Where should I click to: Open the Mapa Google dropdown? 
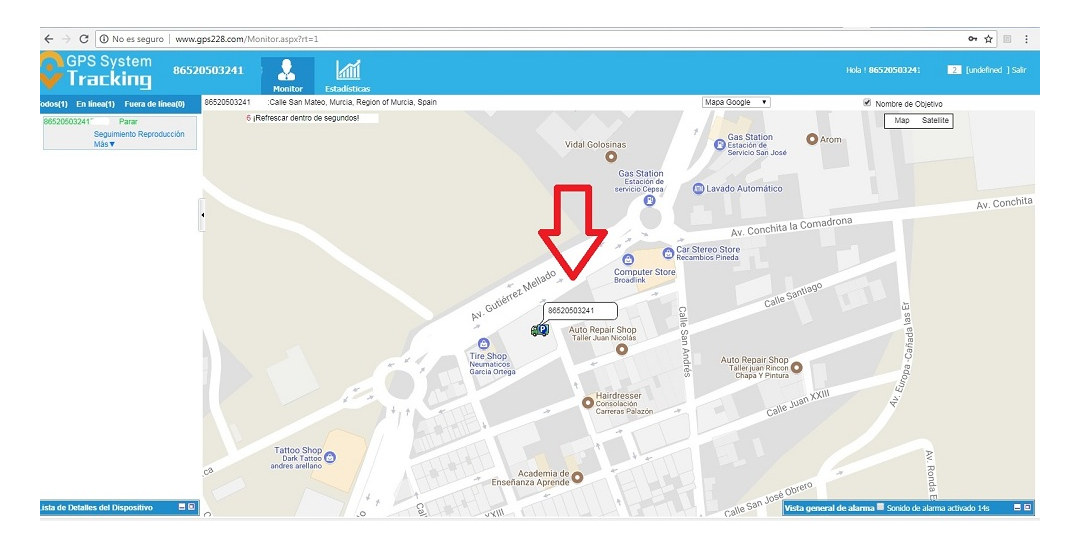[x=736, y=102]
